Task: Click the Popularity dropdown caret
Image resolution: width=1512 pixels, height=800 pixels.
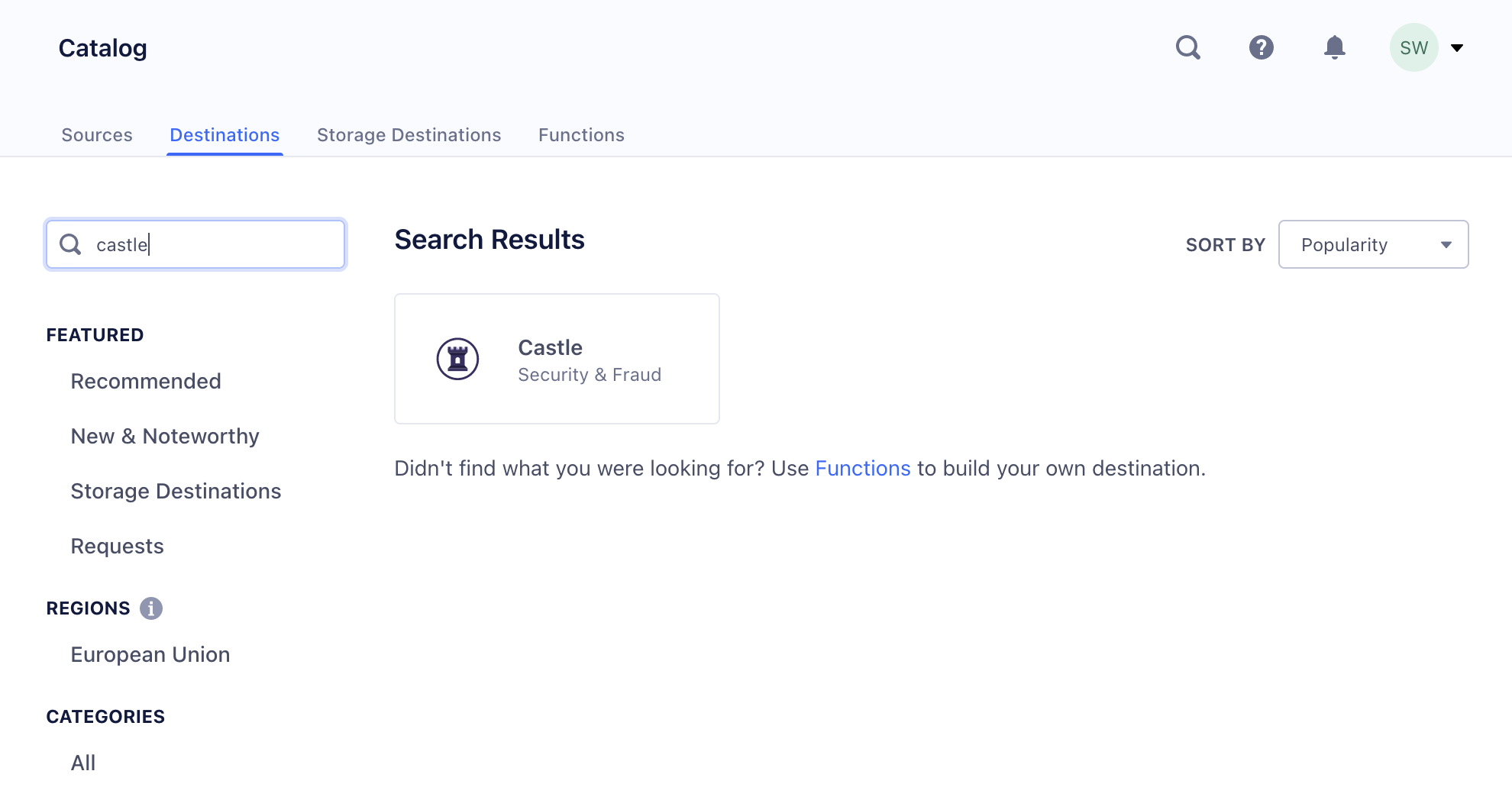Action: pos(1446,245)
